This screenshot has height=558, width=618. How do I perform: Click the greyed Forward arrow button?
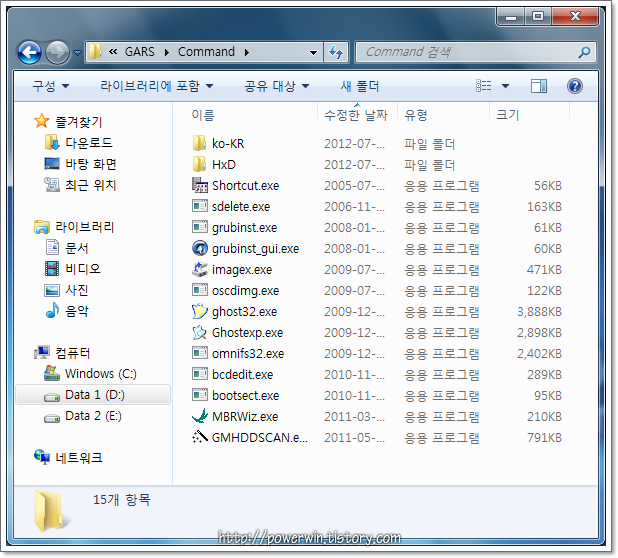click(x=57, y=52)
